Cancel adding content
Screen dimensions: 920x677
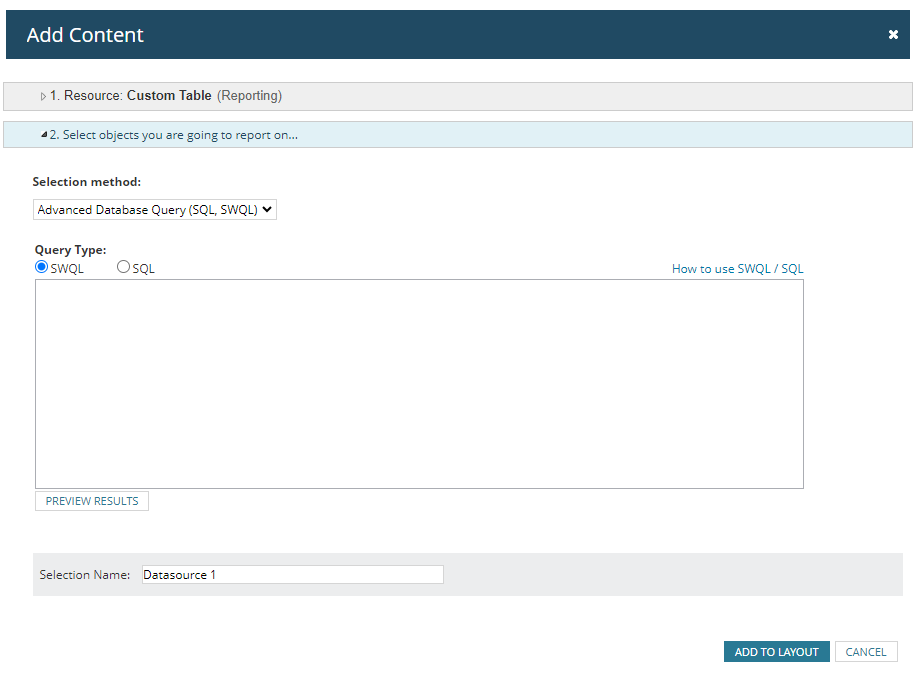(866, 652)
